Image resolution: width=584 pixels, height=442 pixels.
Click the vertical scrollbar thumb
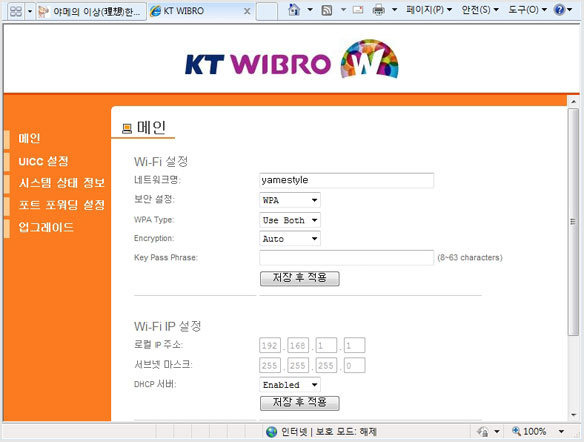click(573, 222)
